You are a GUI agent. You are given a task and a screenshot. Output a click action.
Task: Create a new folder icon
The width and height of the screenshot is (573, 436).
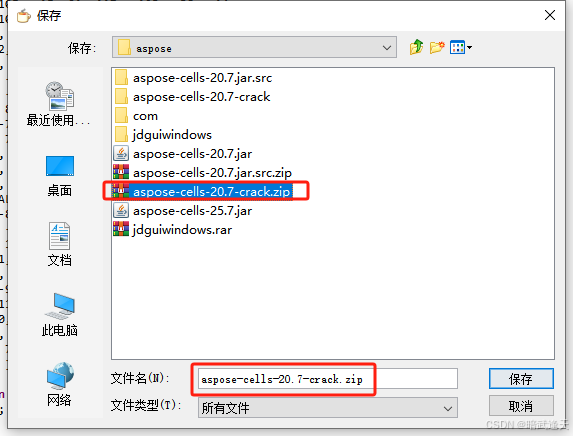point(437,48)
